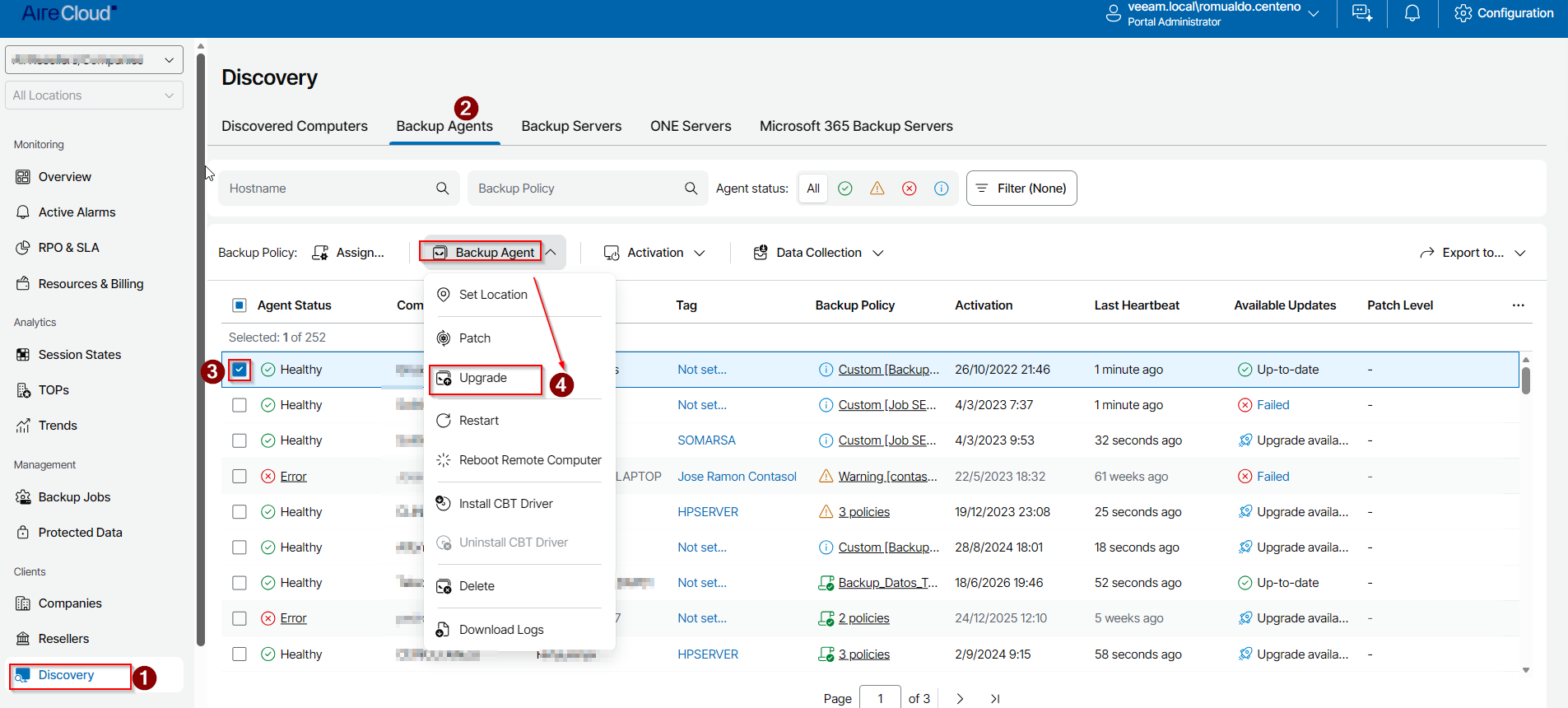Open the All Locations dropdown
The height and width of the screenshot is (708, 1568).
click(94, 95)
